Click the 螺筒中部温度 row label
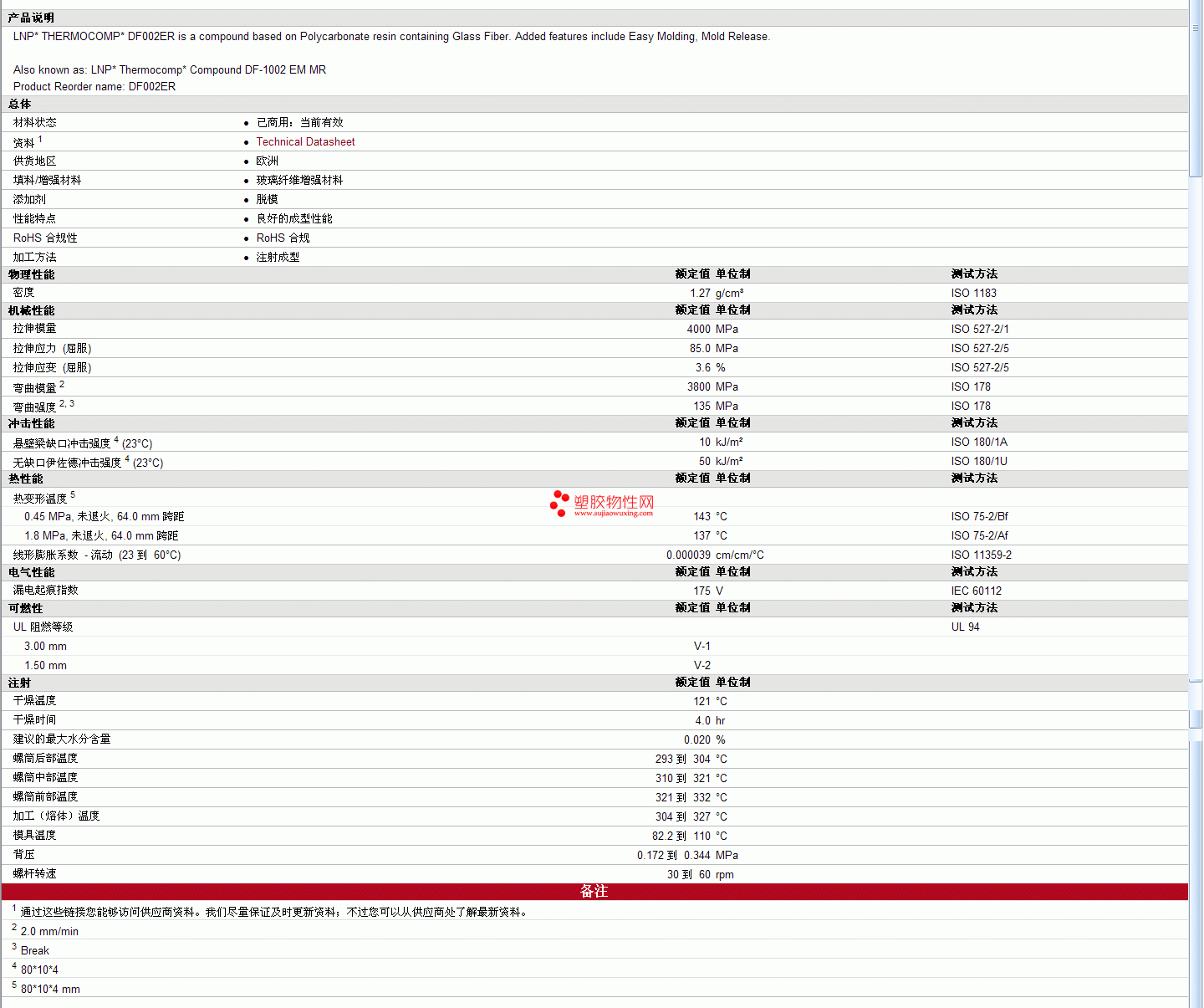This screenshot has width=1204, height=1008. 46,778
